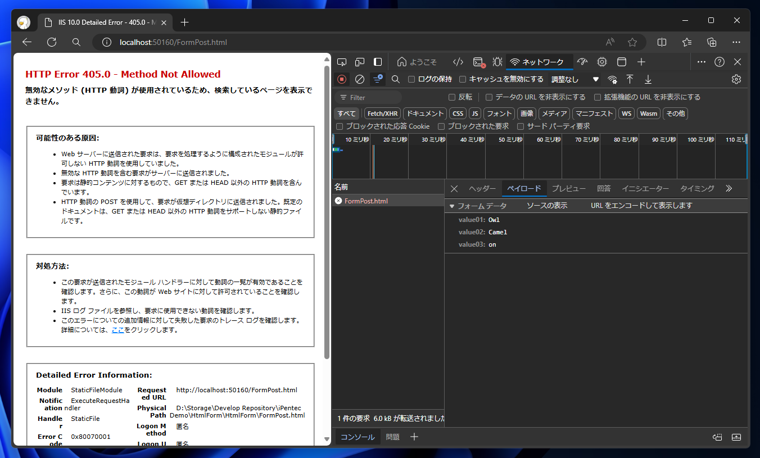The width and height of the screenshot is (760, 458).
Task: Check the 反転 checkbox
Action: [452, 97]
